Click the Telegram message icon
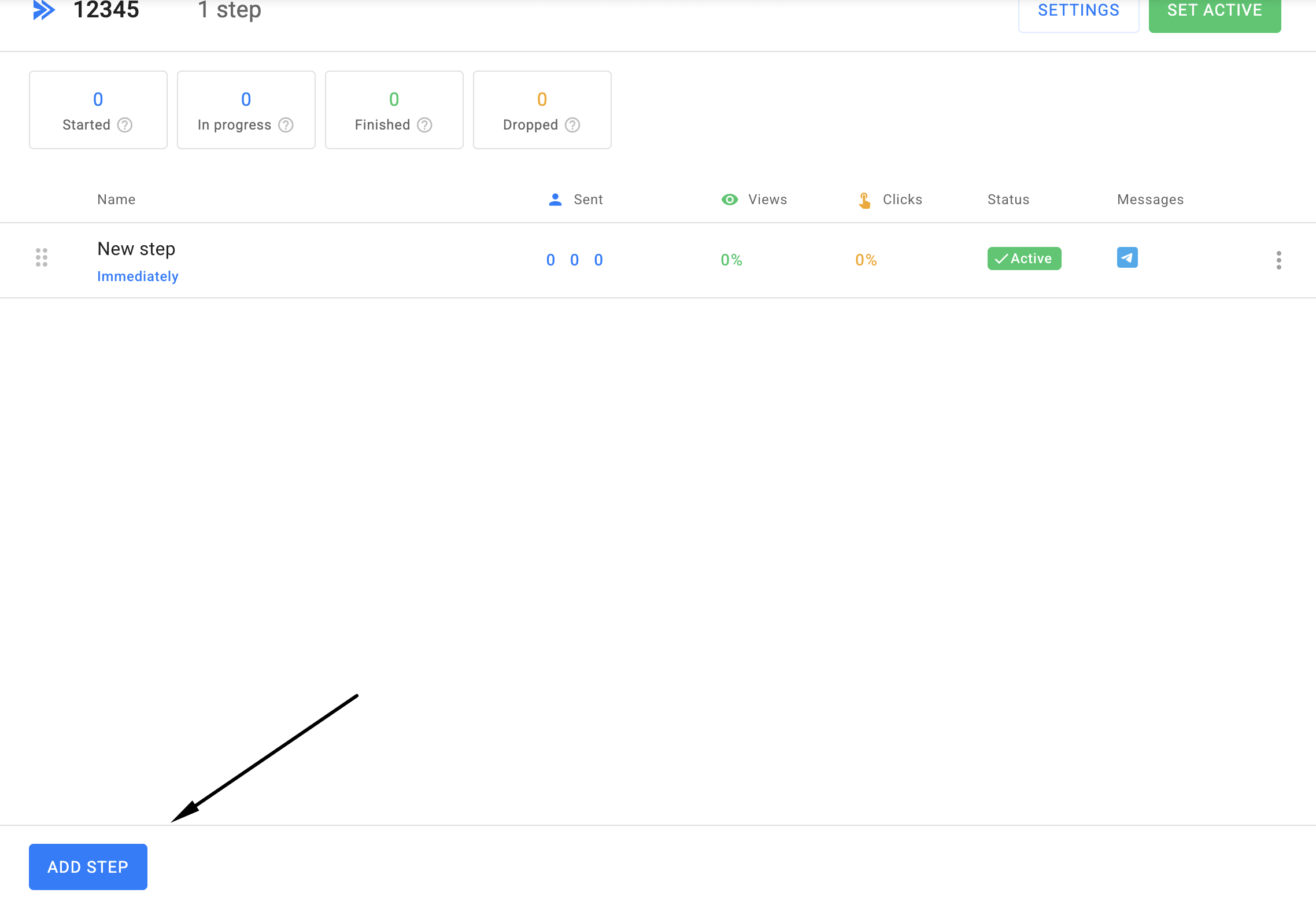 pos(1127,258)
